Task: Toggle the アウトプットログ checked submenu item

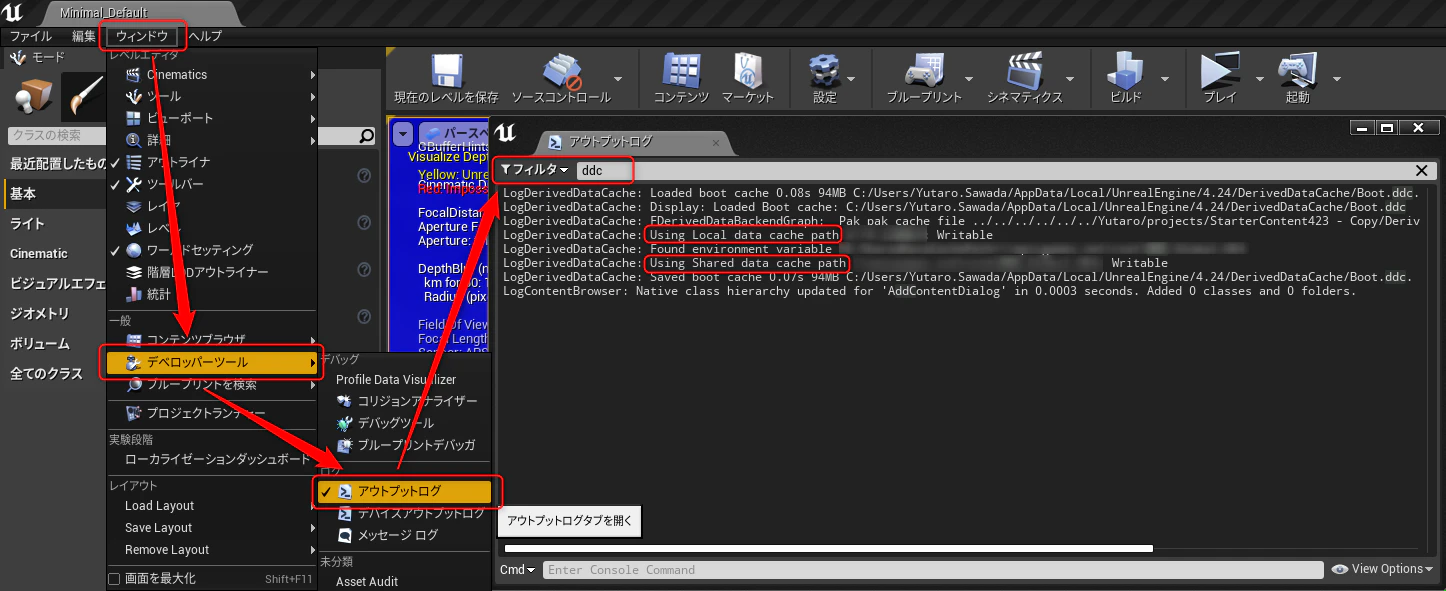Action: 405,491
